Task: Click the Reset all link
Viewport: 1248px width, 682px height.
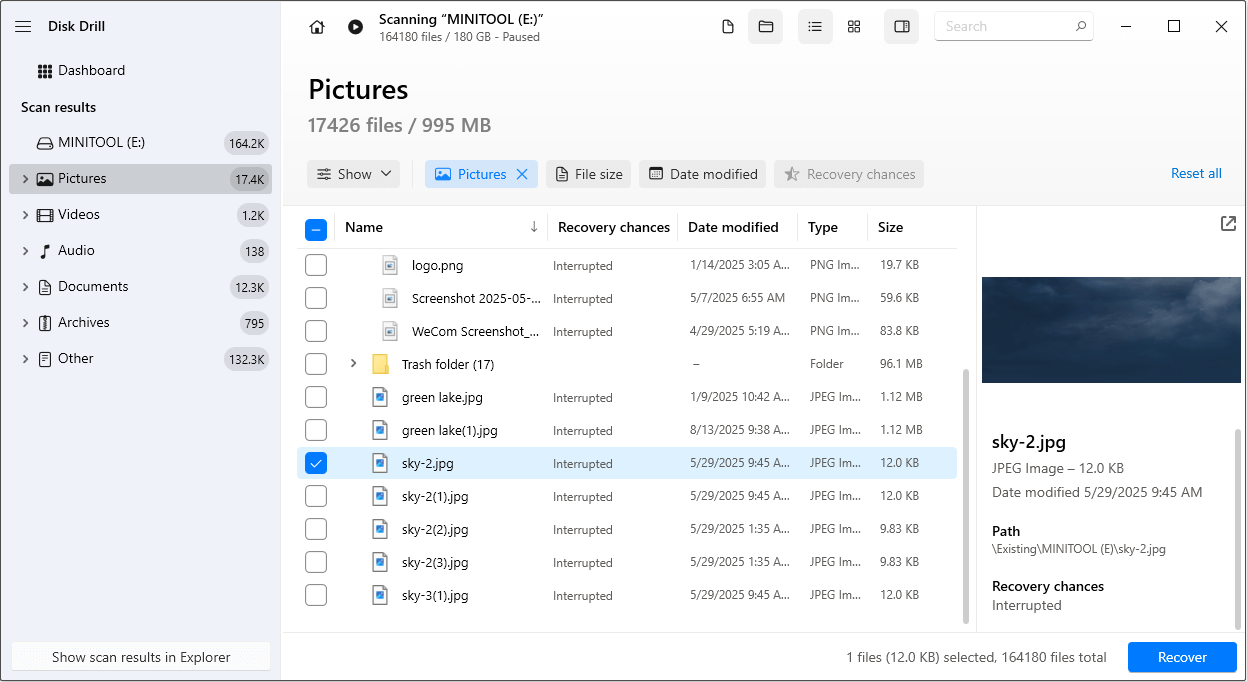Action: tap(1196, 174)
